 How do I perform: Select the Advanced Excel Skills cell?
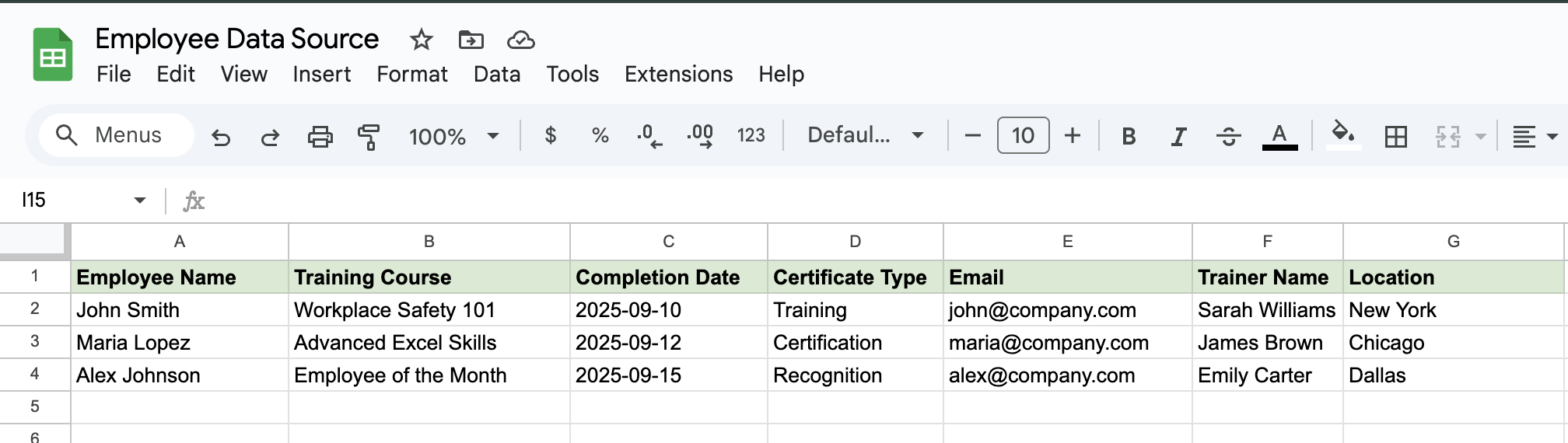pyautogui.click(x=429, y=342)
